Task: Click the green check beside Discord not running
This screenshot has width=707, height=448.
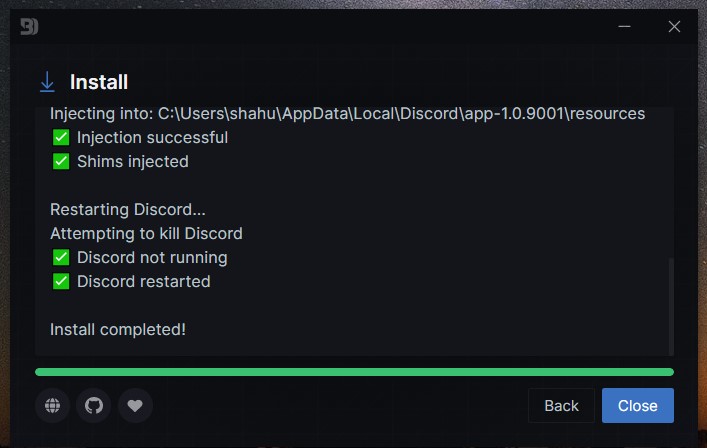Action: (x=61, y=257)
